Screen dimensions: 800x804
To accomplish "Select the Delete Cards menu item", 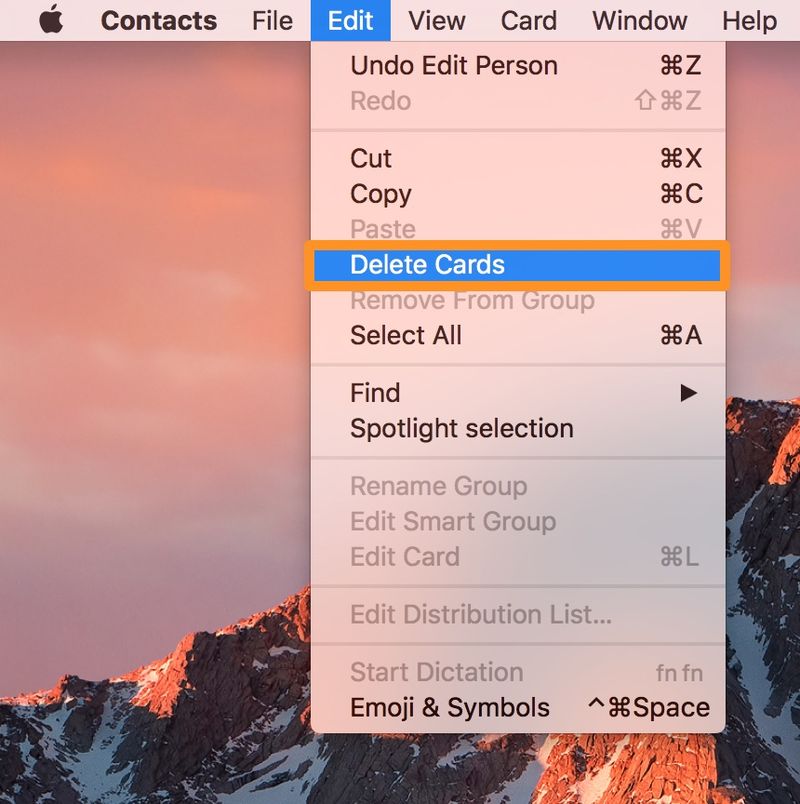I will pos(517,265).
